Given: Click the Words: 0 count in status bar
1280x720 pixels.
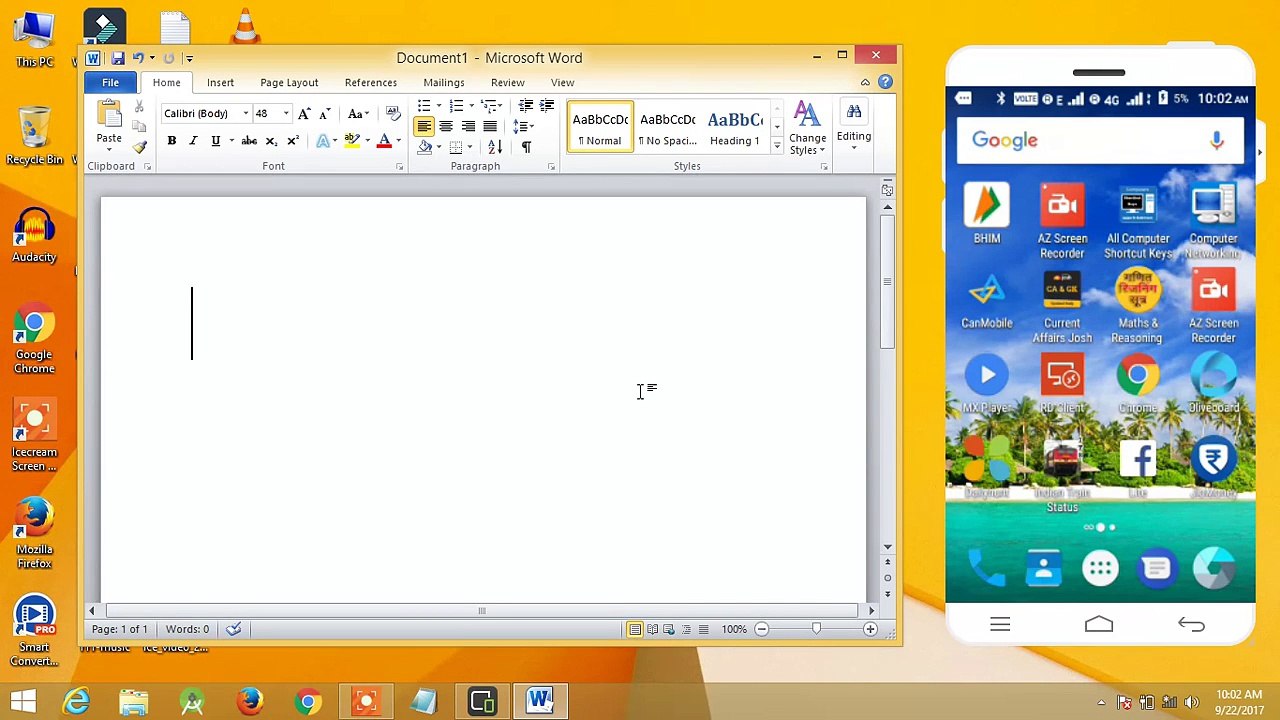Looking at the screenshot, I should tap(188, 629).
